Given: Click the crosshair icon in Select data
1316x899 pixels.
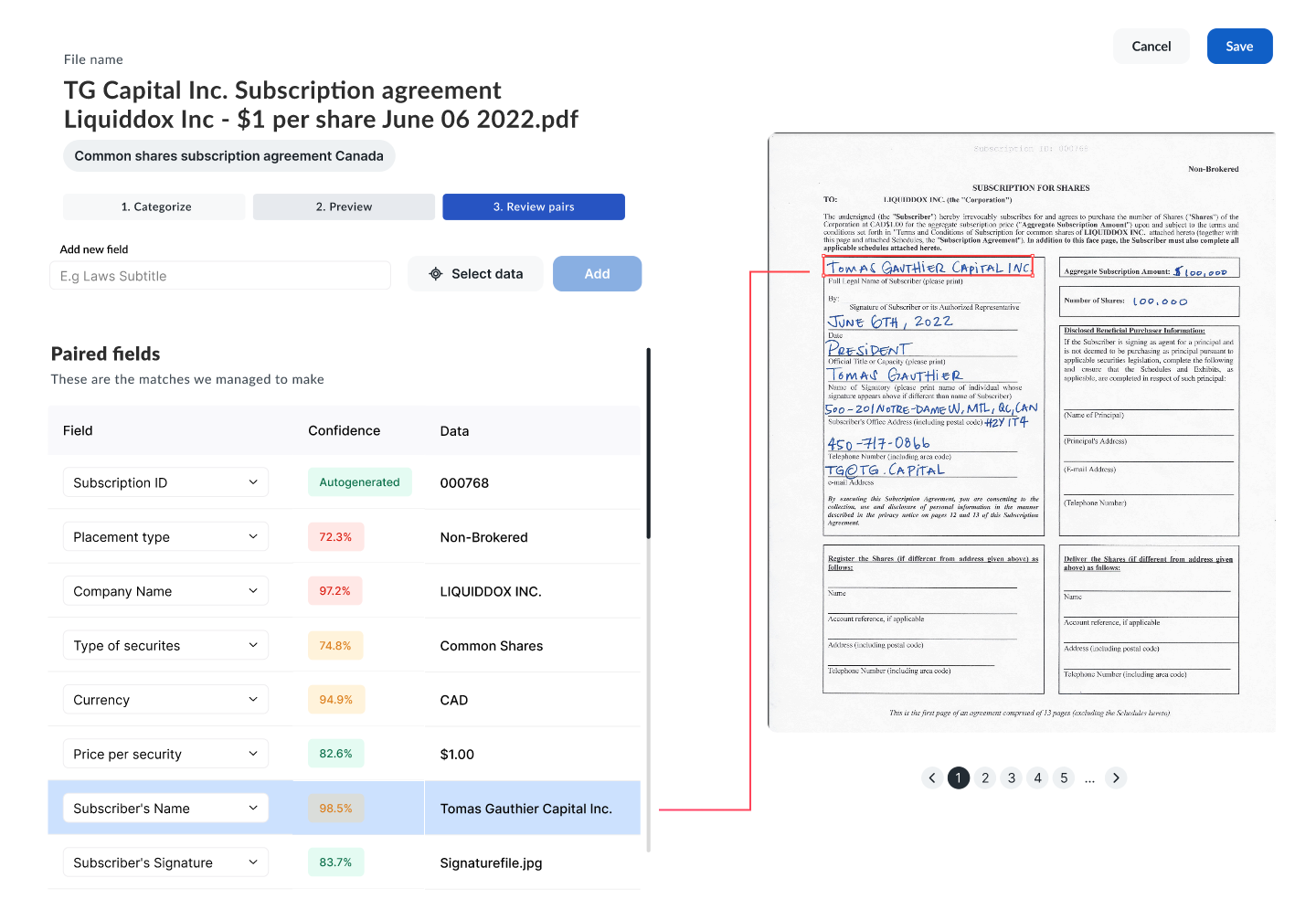Looking at the screenshot, I should pyautogui.click(x=436, y=274).
